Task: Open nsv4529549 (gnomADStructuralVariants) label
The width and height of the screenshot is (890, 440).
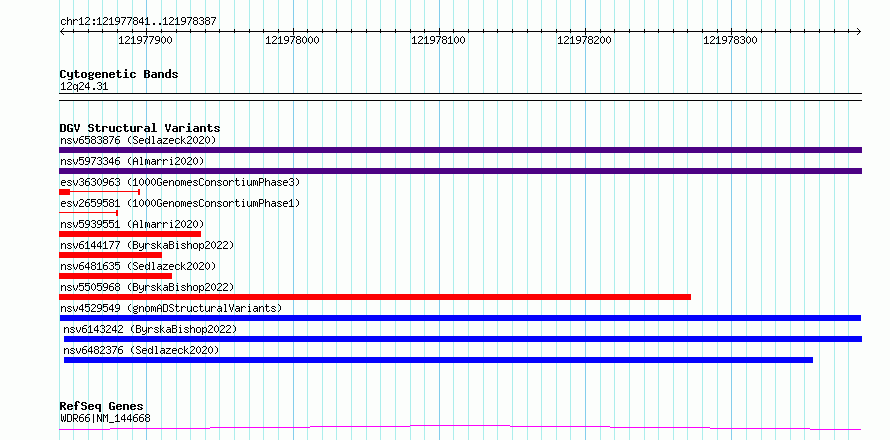Action: [171, 308]
